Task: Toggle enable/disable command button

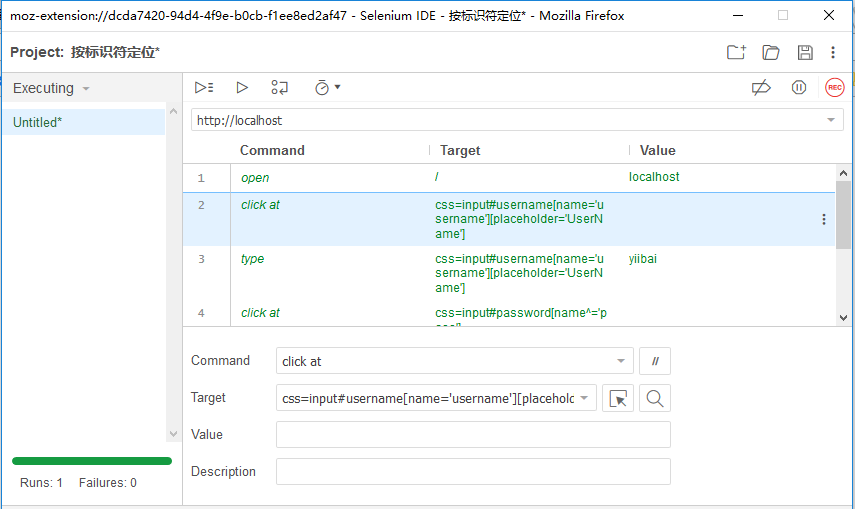Action: [x=655, y=361]
